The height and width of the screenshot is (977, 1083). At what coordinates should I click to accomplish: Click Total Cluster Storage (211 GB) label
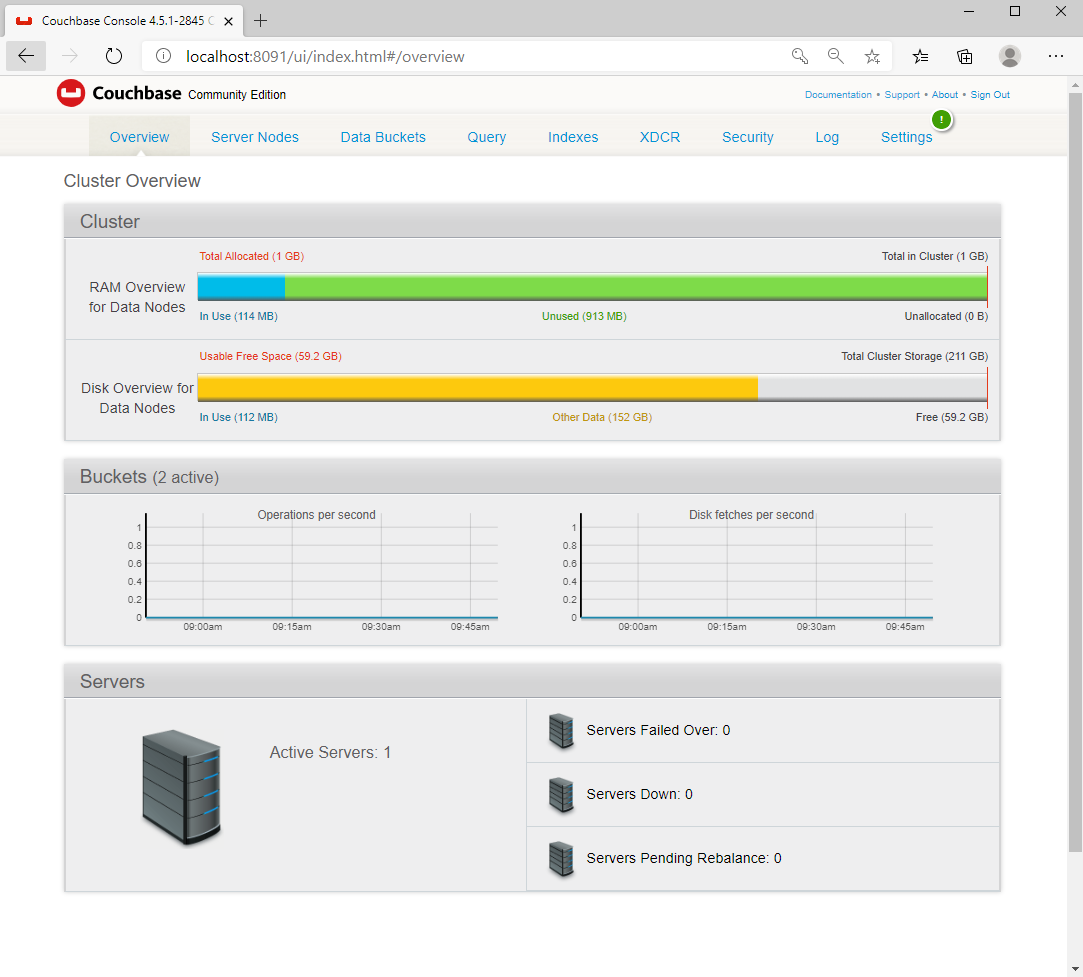[914, 356]
